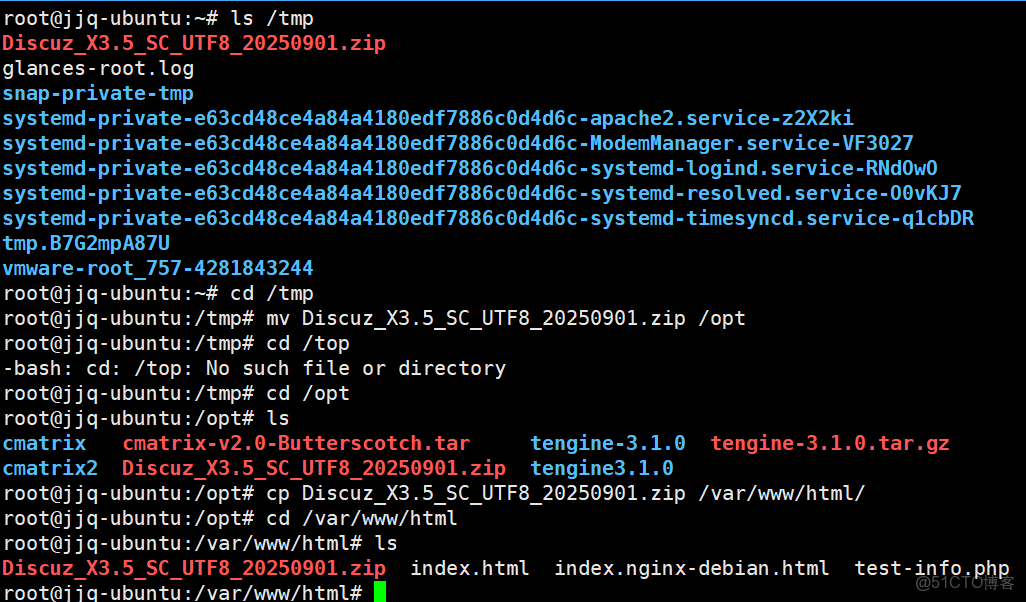Select the index.nginx-debian.html file name
The height and width of the screenshot is (602, 1026).
pyautogui.click(x=692, y=568)
